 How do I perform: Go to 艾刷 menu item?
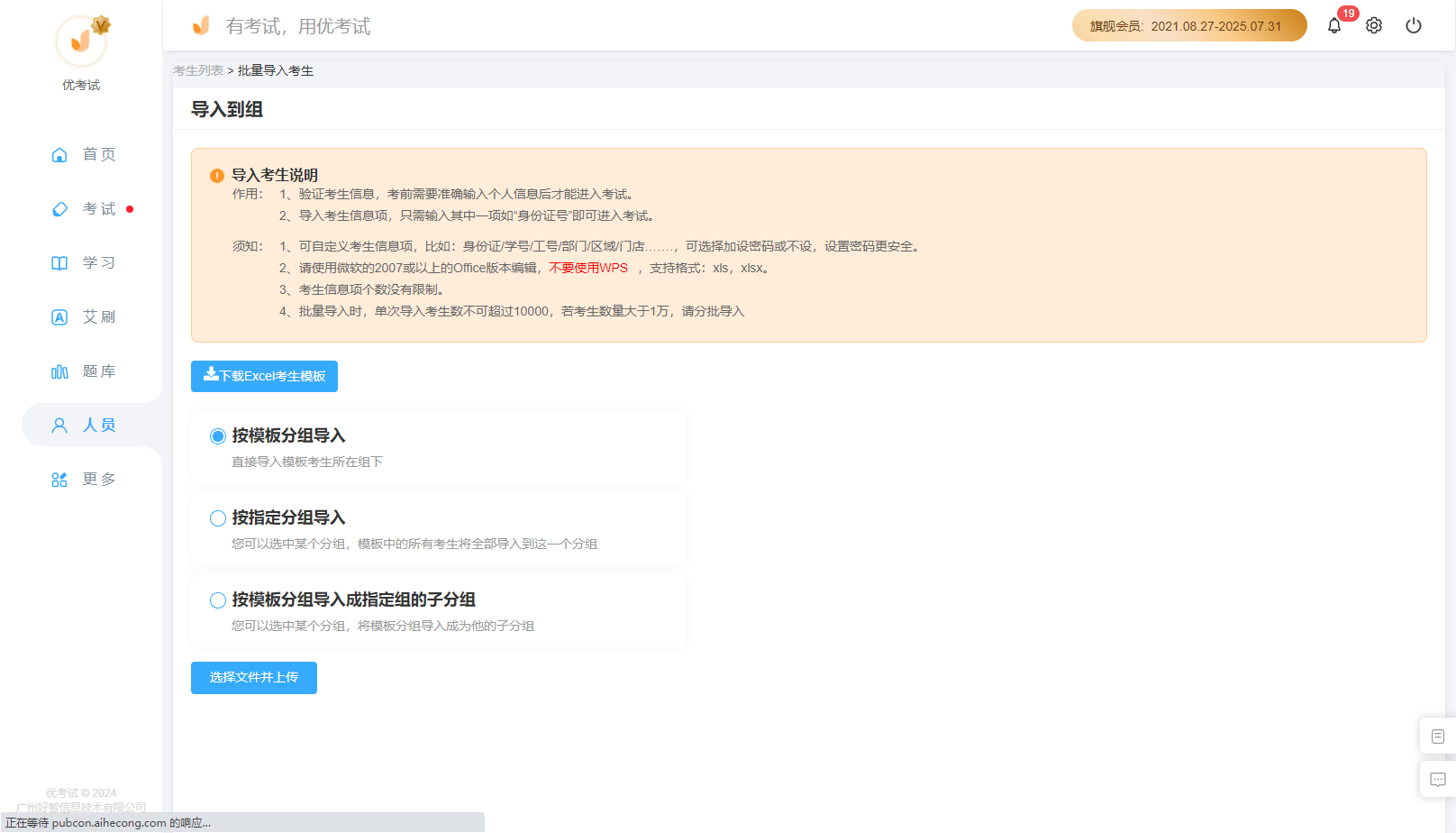99,316
